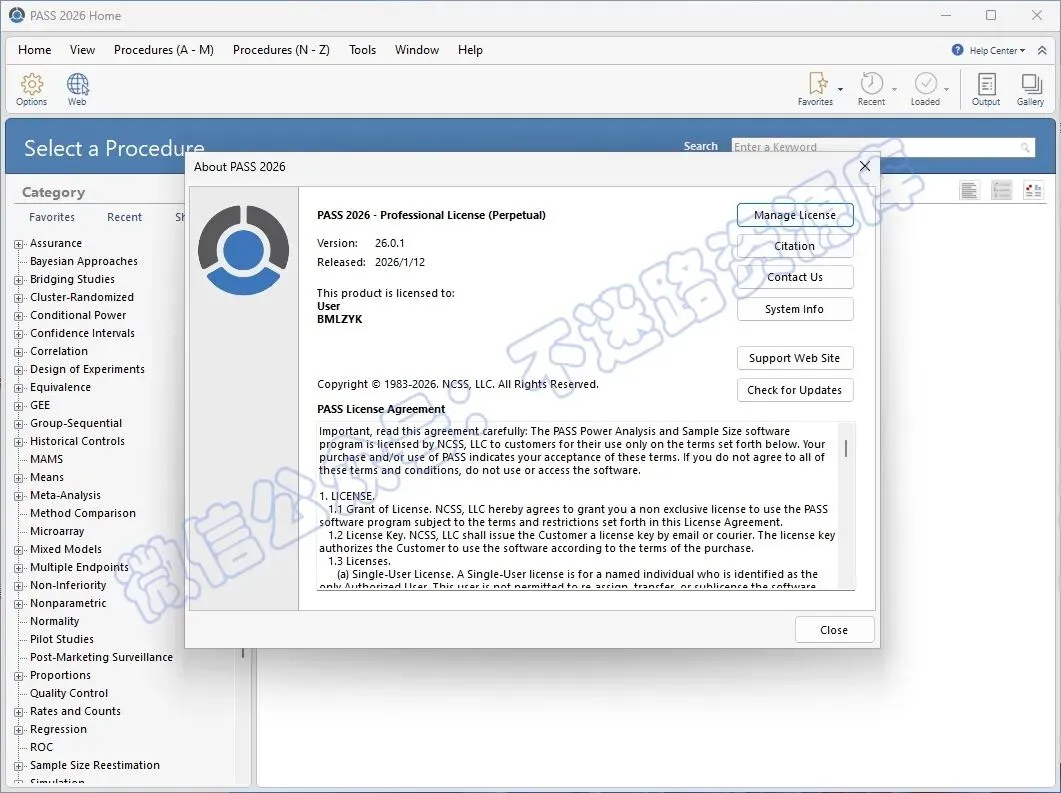This screenshot has height=793, width=1061.
Task: Select Historical Controls in category tree
Action: [77, 441]
